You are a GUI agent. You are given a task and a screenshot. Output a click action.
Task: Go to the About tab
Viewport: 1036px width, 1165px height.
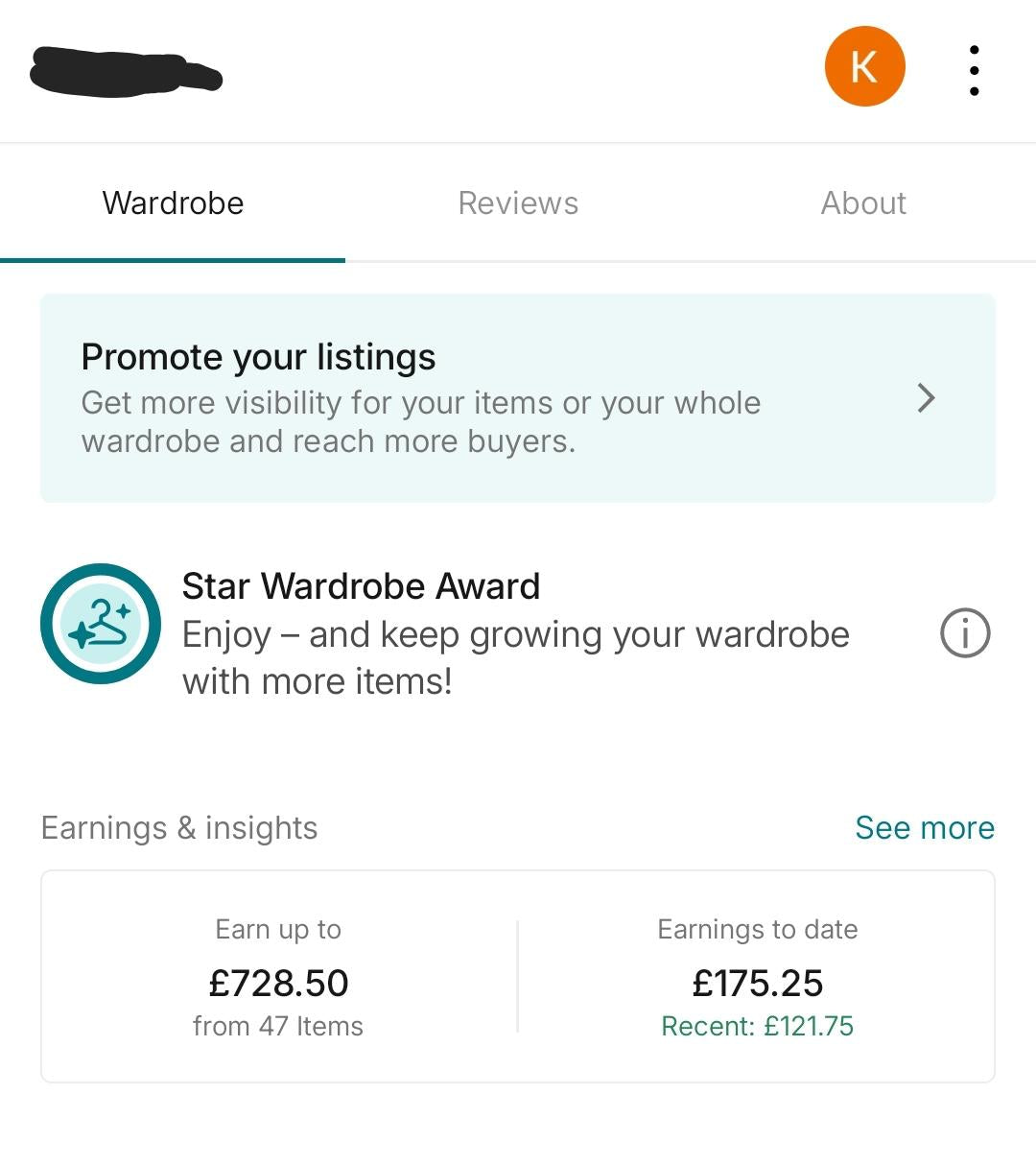pos(863,203)
